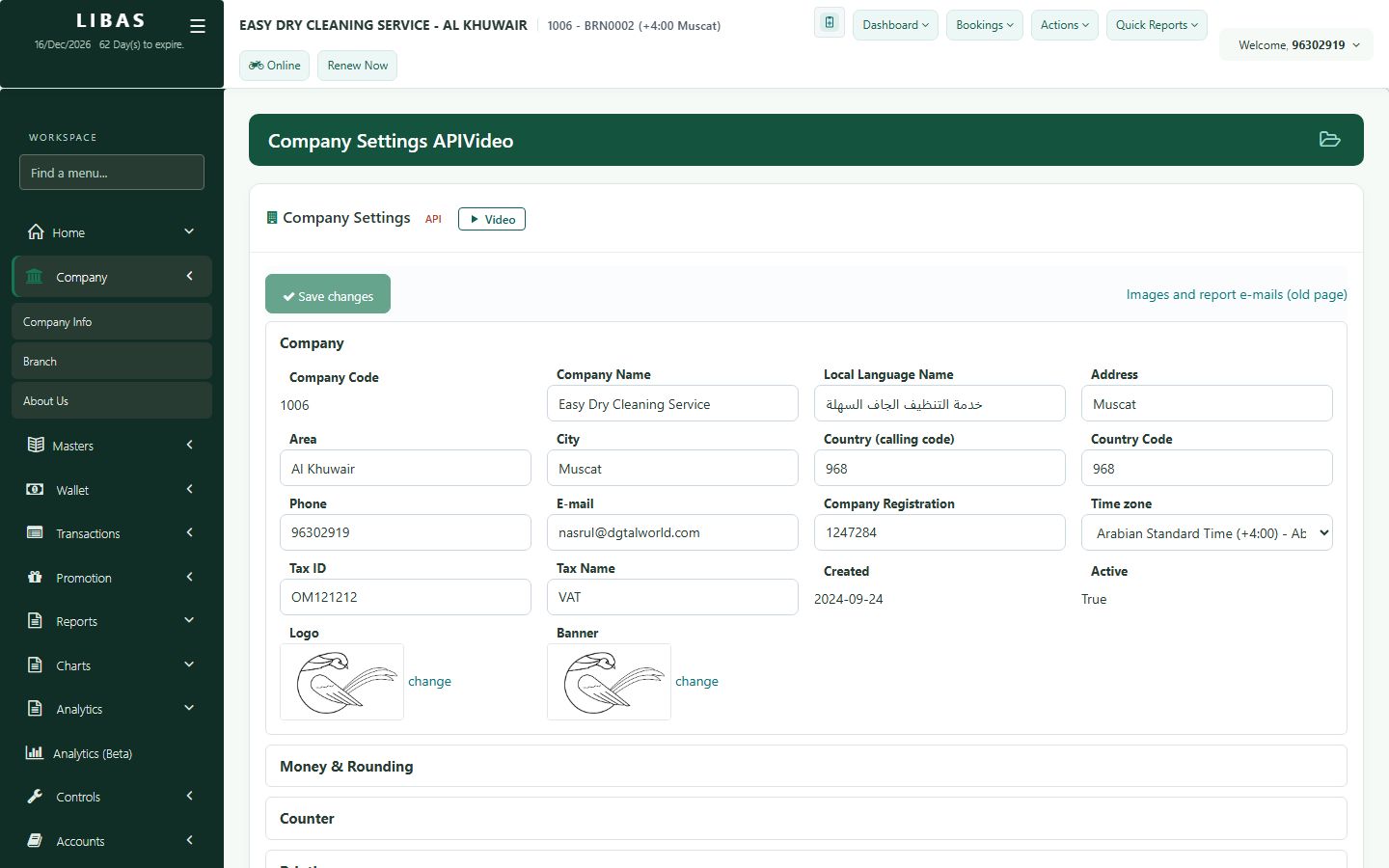Viewport: 1389px width, 868px height.
Task: Click the building icon beside Company Settings title
Action: (272, 218)
